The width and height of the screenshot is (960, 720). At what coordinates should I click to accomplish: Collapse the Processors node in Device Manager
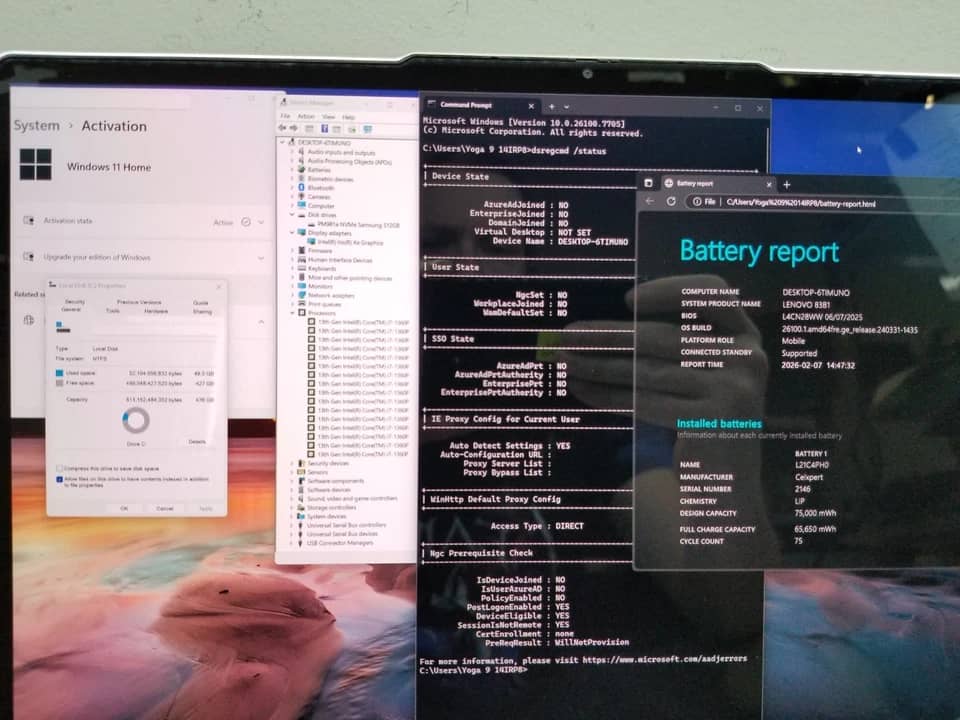click(292, 313)
